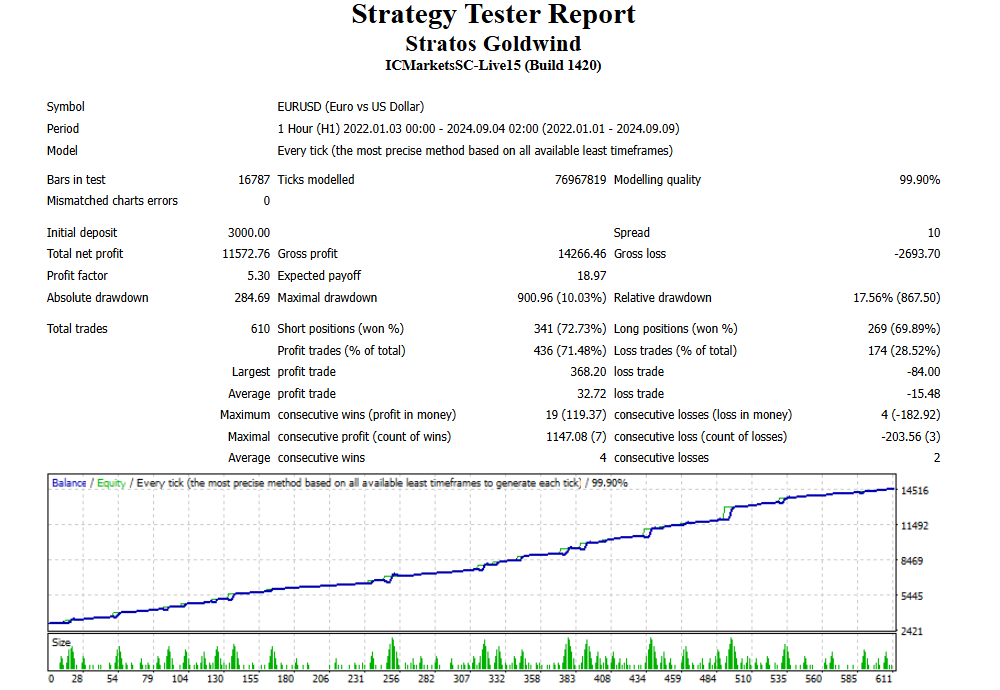Click the 8469 y-axis label

tap(912, 561)
